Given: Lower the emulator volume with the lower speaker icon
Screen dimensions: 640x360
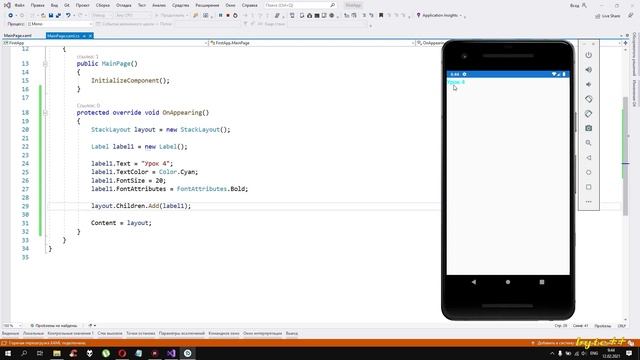Looking at the screenshot, I should [x=589, y=84].
